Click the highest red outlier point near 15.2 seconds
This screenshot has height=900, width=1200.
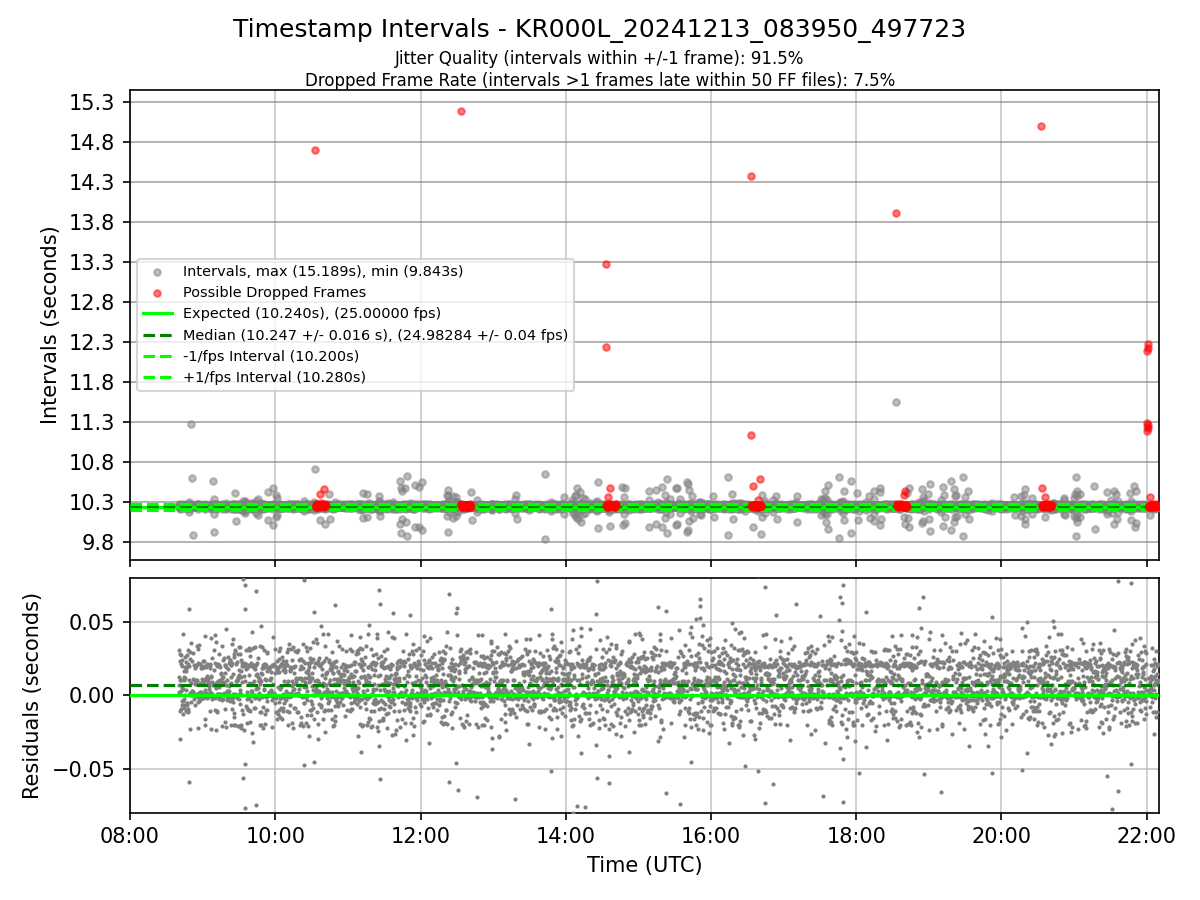(x=461, y=111)
